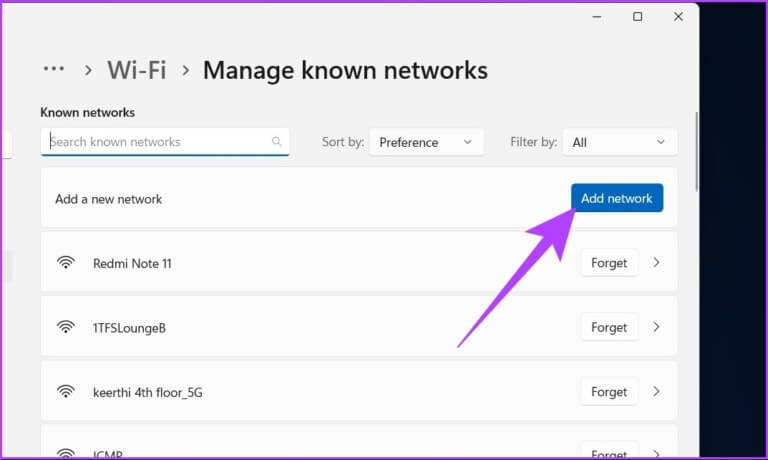Open the Filter by All dropdown

click(x=620, y=142)
